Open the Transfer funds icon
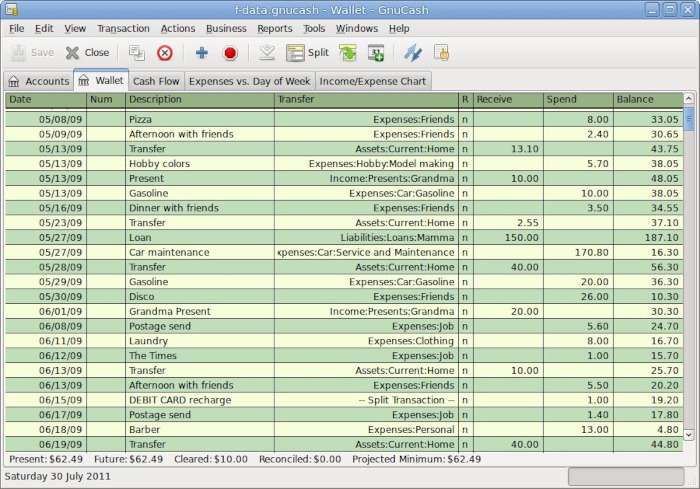The width and height of the screenshot is (700, 489). click(x=413, y=53)
